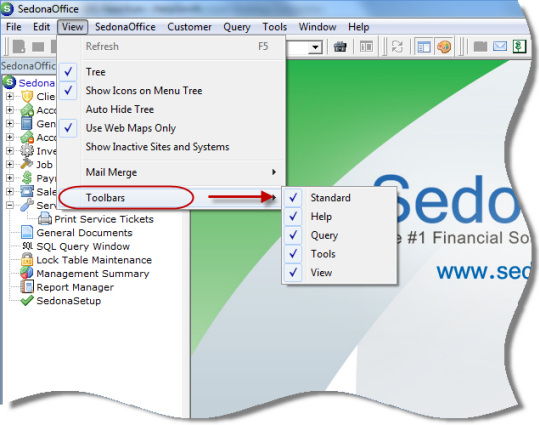Viewport: 539px width, 425px height.
Task: Click the notebook Report Manager icon
Action: 27,286
